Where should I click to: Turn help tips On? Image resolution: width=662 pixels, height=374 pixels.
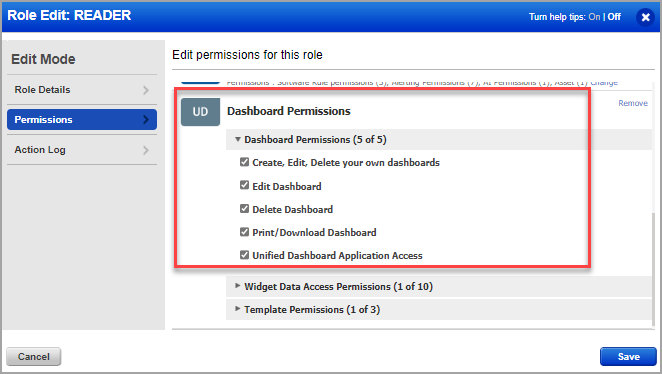[x=594, y=17]
